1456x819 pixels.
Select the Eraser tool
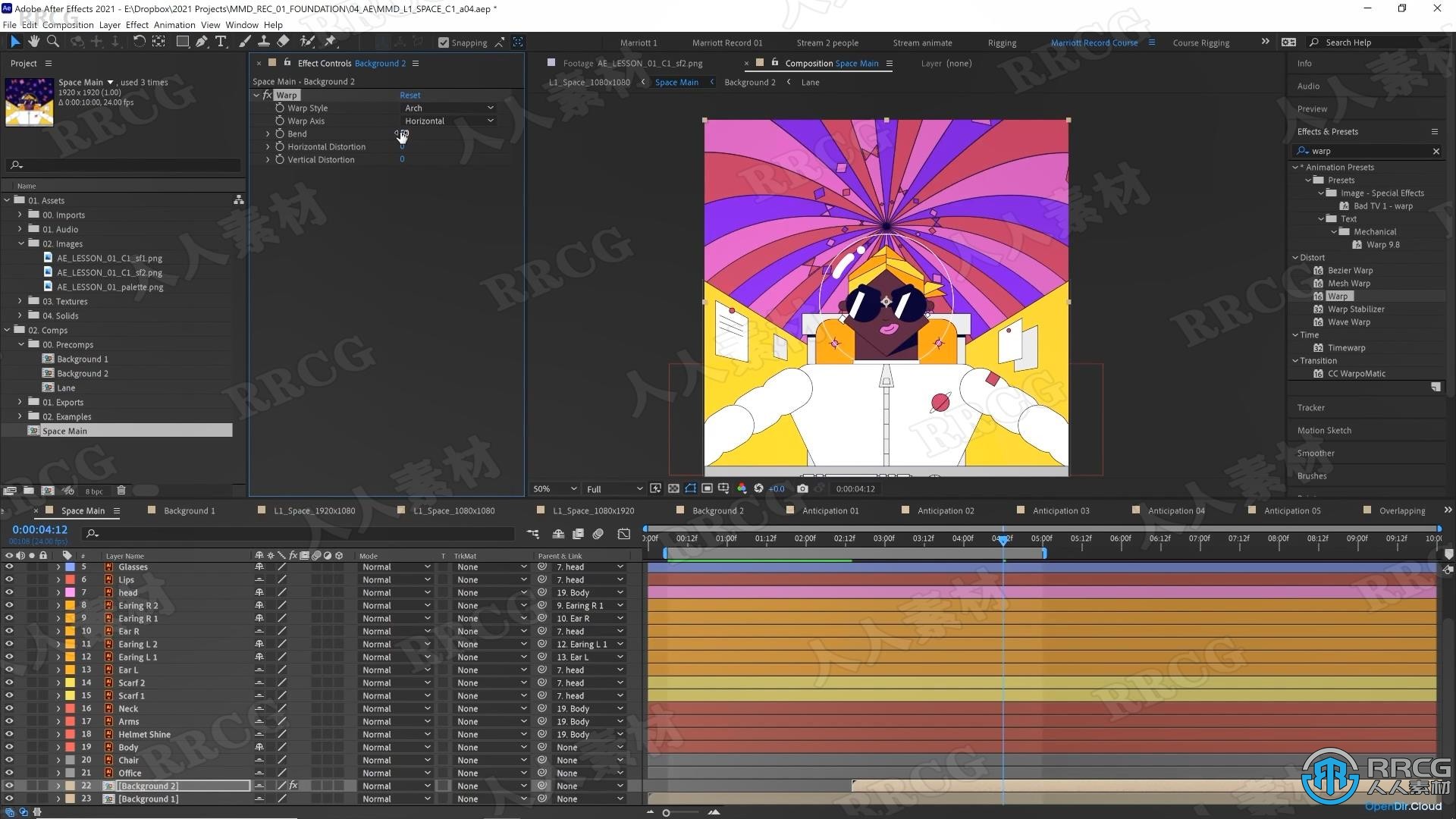coord(283,42)
